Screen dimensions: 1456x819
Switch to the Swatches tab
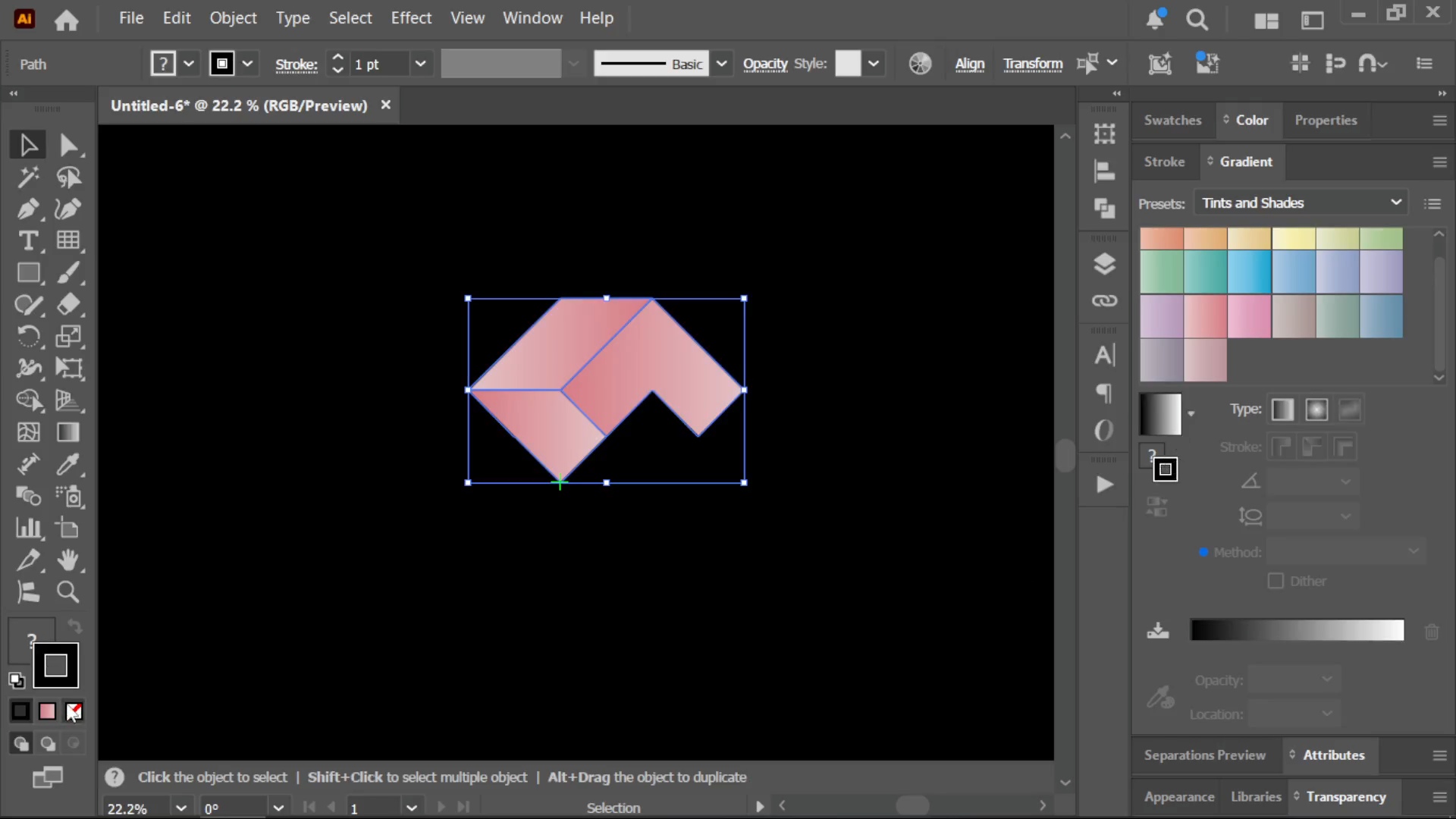tap(1172, 121)
